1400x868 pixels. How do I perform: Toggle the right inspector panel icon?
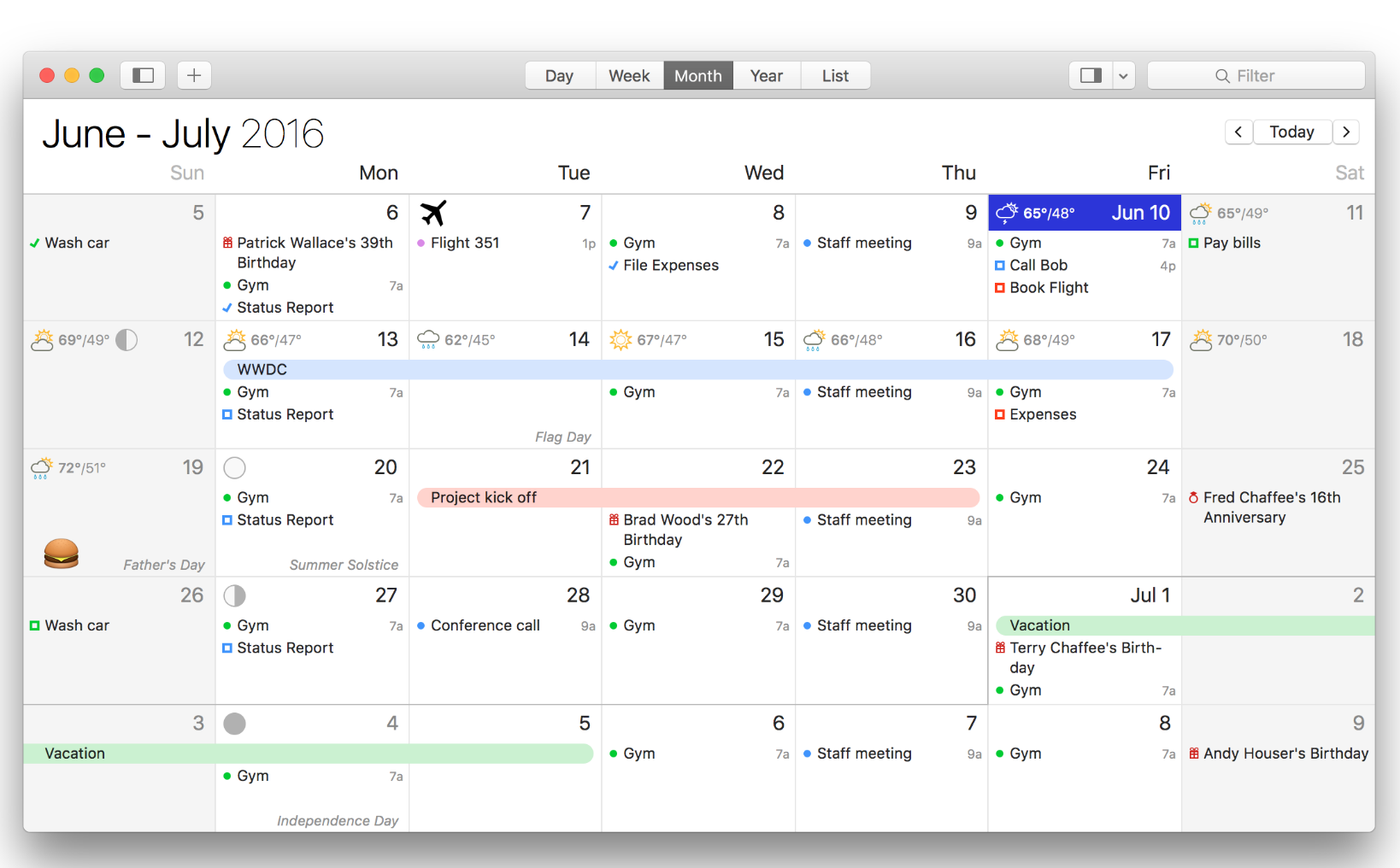coord(1091,75)
